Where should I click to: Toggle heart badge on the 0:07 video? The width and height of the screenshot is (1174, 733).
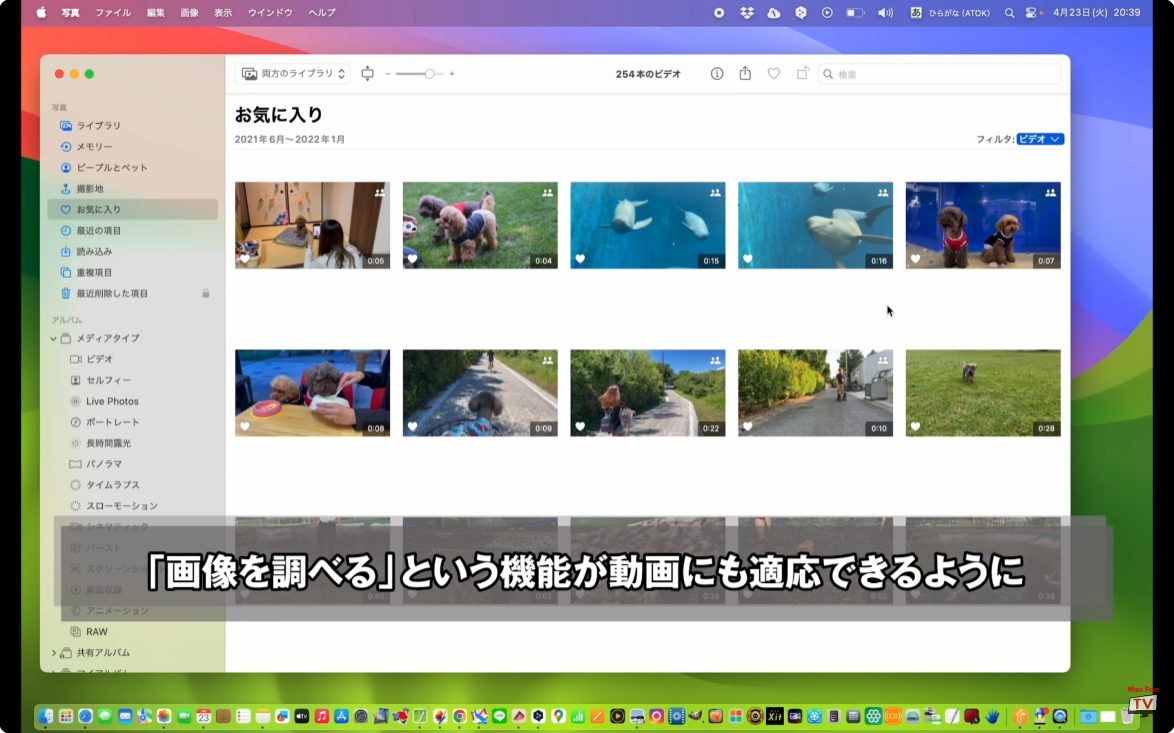916,259
